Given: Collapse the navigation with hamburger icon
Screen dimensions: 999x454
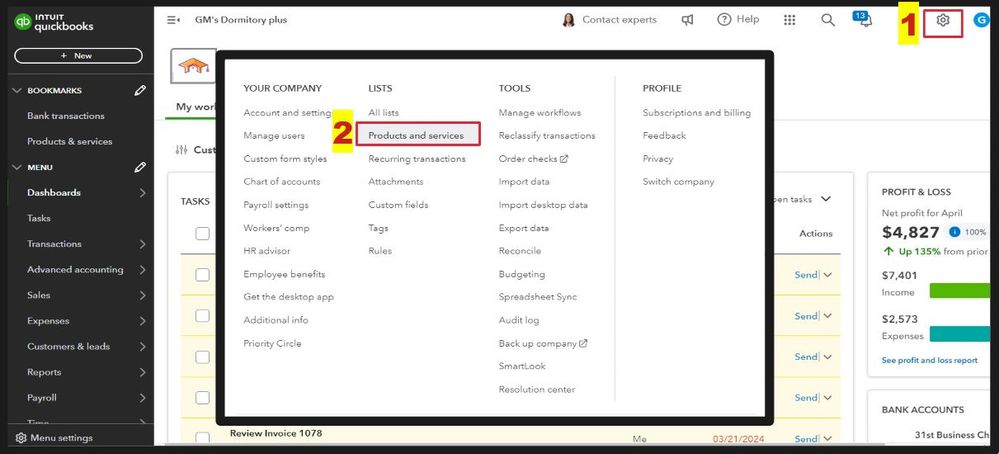Looking at the screenshot, I should (173, 20).
